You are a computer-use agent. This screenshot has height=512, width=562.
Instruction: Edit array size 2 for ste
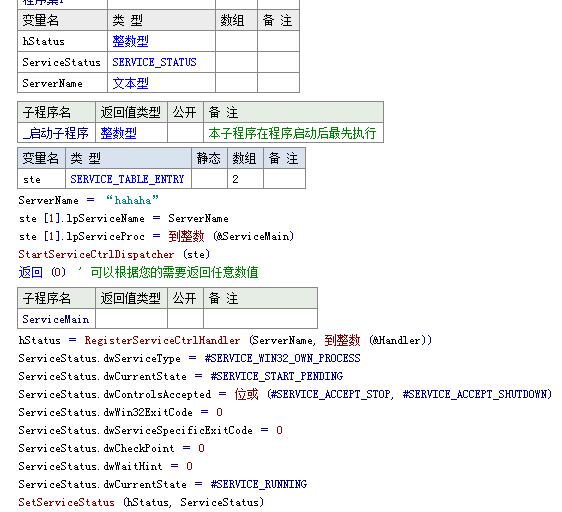246,179
